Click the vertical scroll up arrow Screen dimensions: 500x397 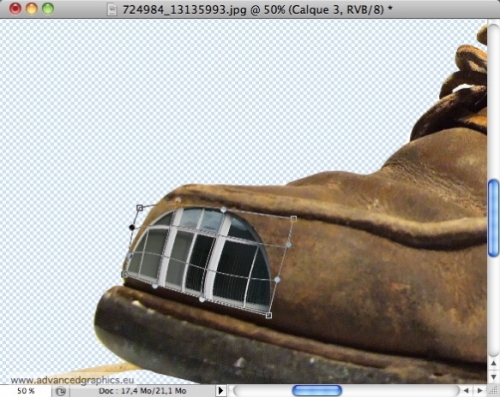(494, 363)
